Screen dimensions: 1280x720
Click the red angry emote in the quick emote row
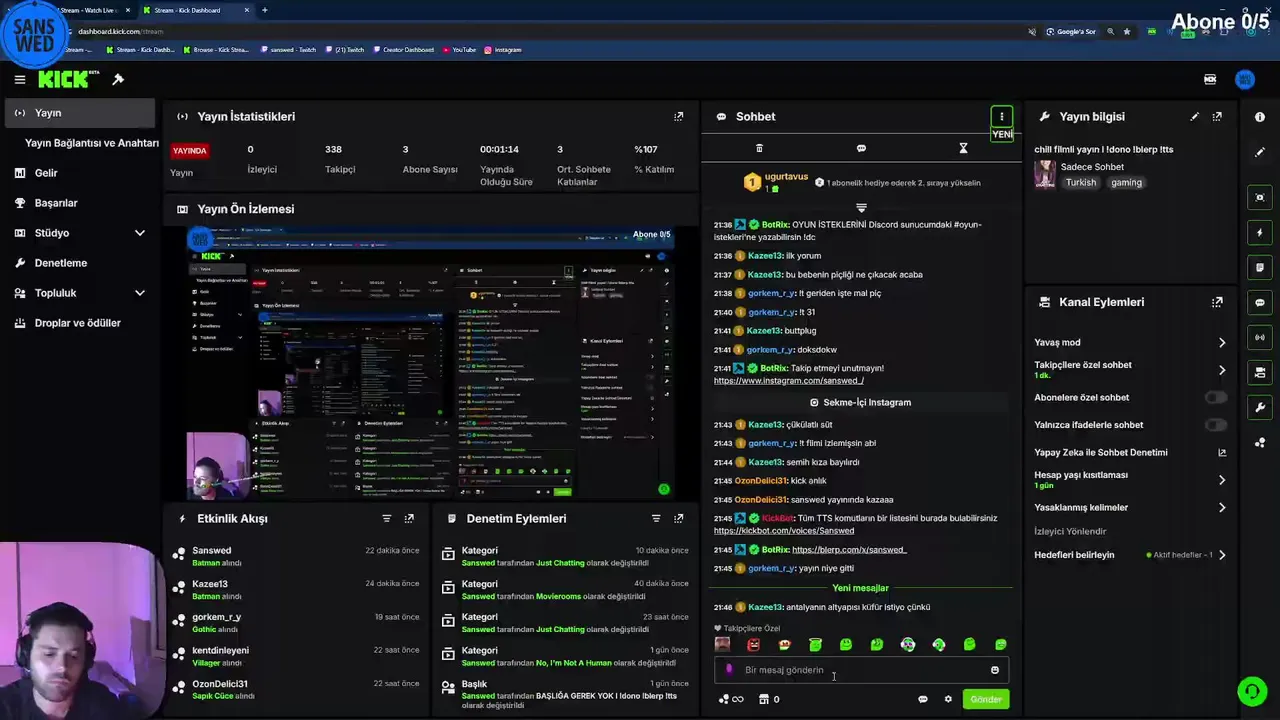(x=753, y=645)
